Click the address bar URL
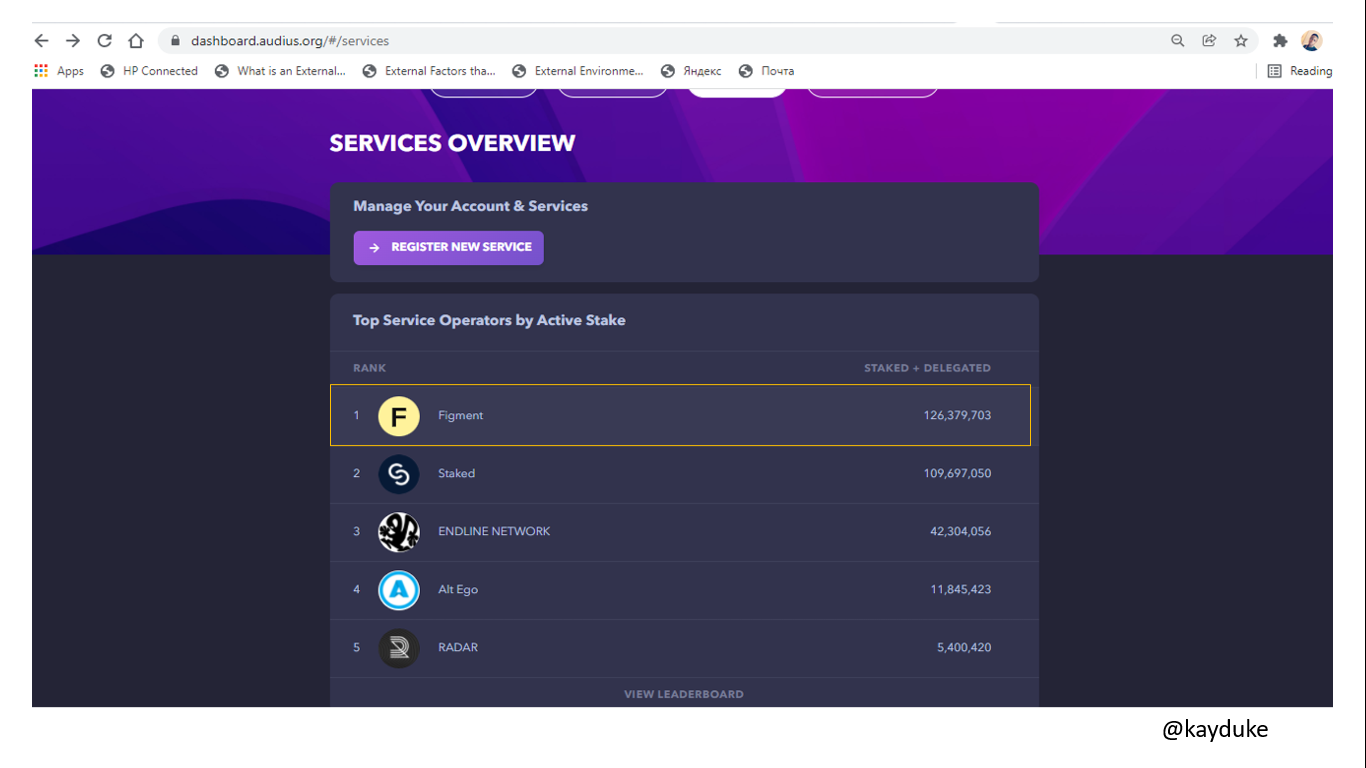 click(x=290, y=41)
